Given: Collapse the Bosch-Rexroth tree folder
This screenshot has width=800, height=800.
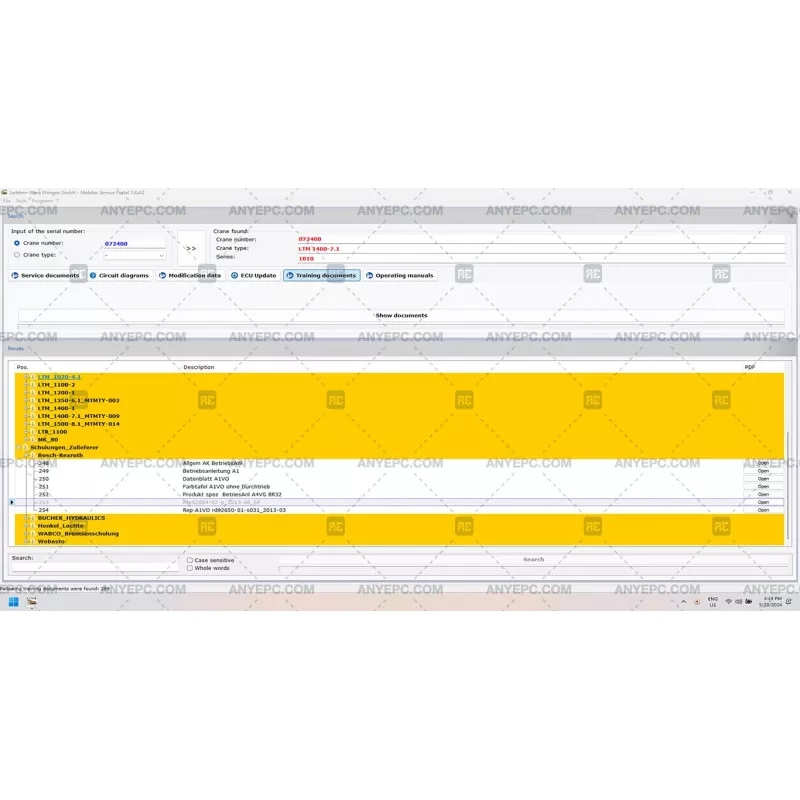Looking at the screenshot, I should 26,455.
